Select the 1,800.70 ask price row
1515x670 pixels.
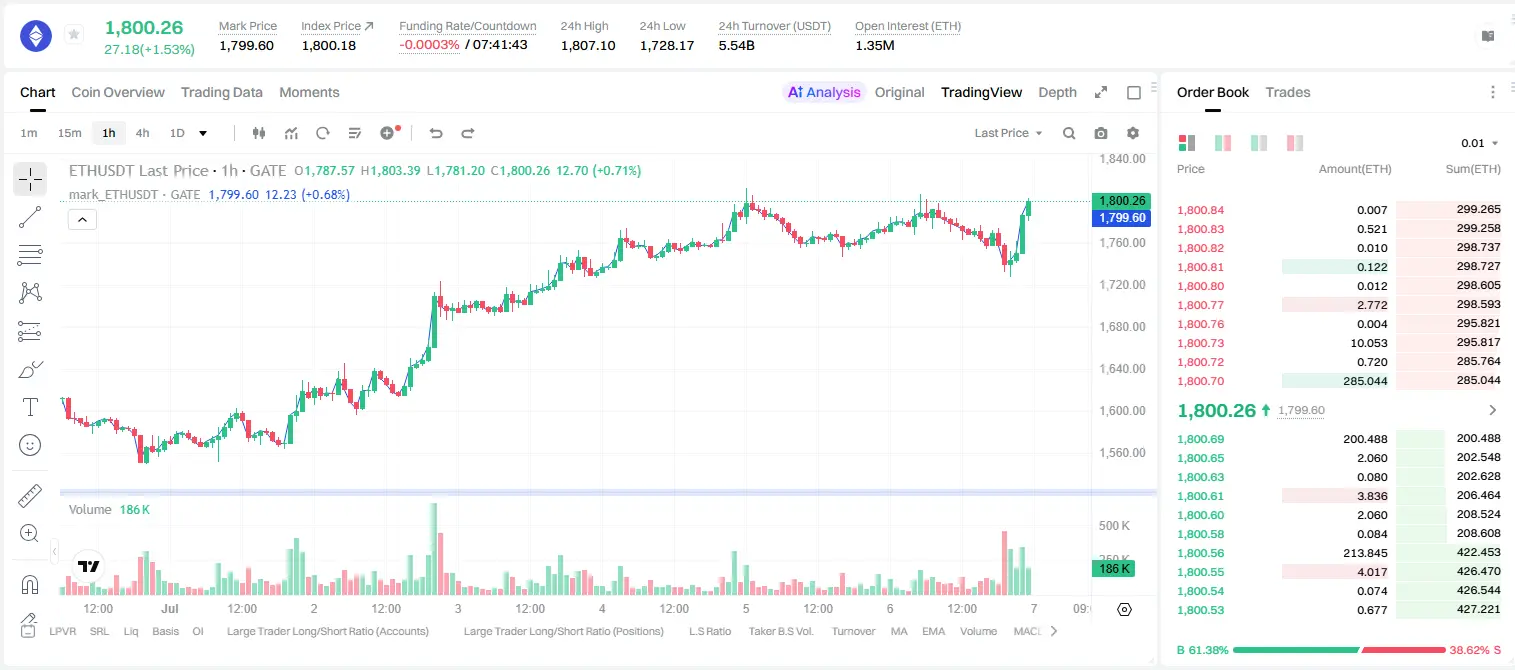click(1339, 380)
